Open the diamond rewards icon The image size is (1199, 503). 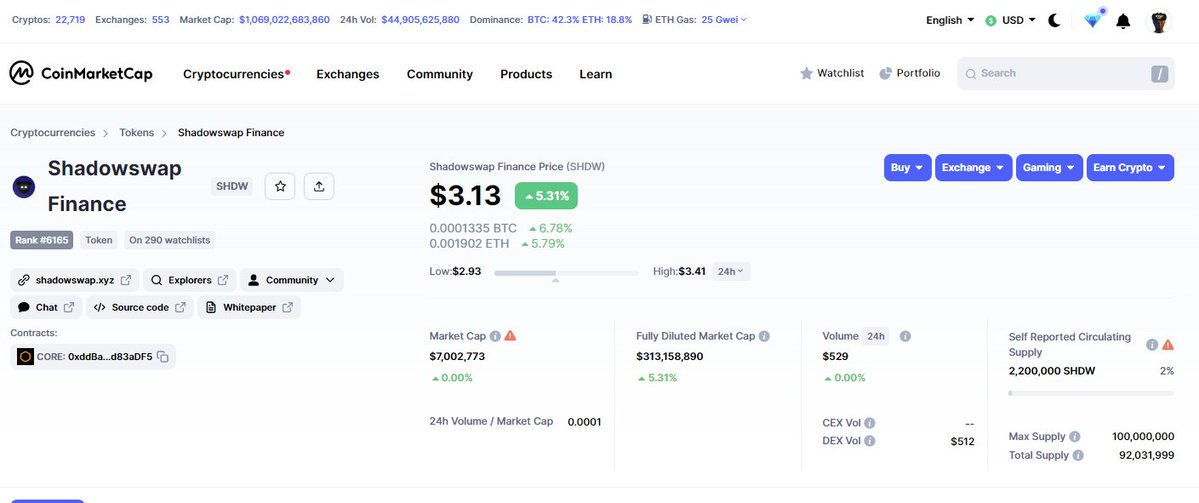tap(1093, 20)
